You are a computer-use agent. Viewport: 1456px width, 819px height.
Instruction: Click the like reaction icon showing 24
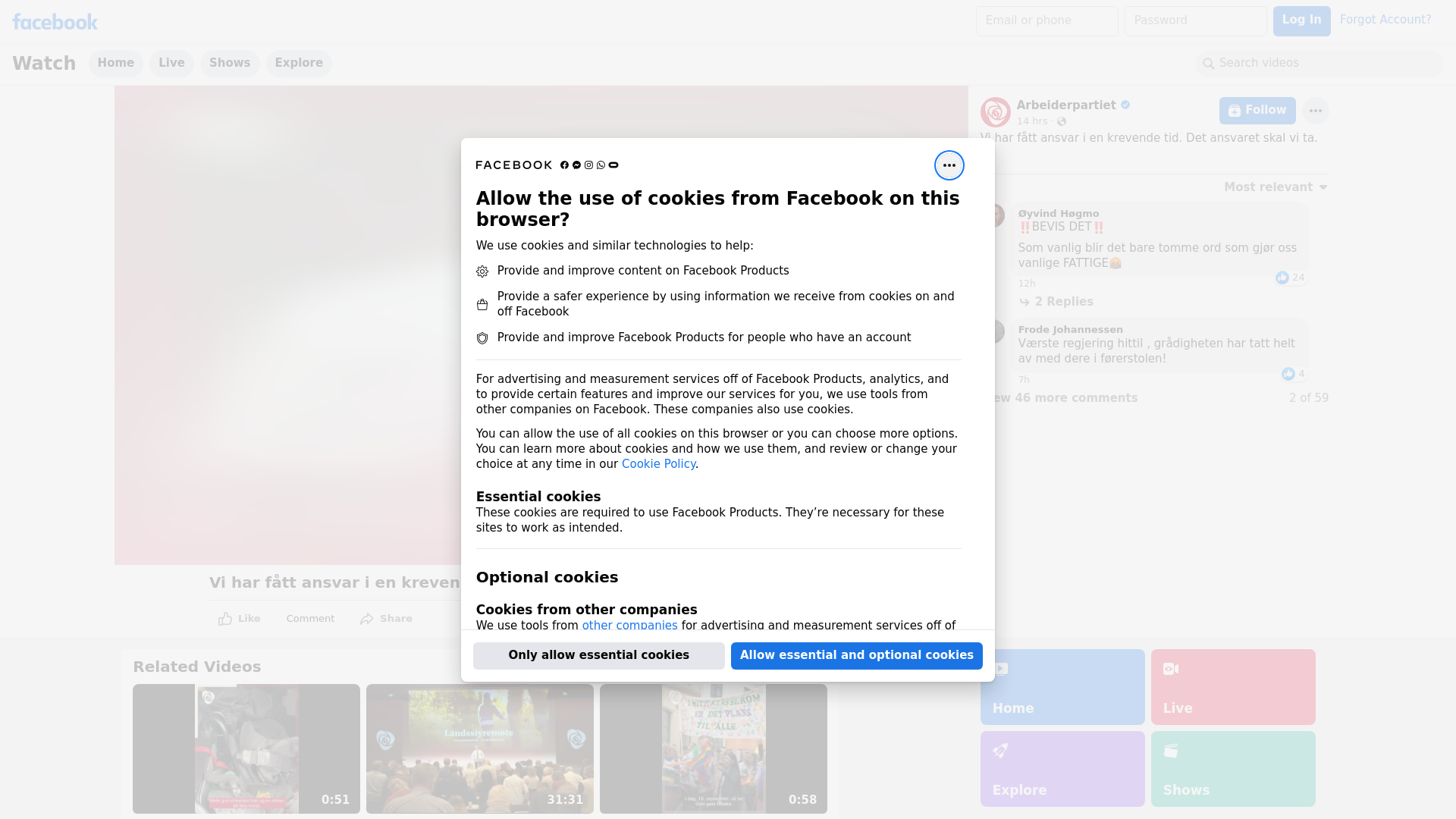coord(1282,278)
